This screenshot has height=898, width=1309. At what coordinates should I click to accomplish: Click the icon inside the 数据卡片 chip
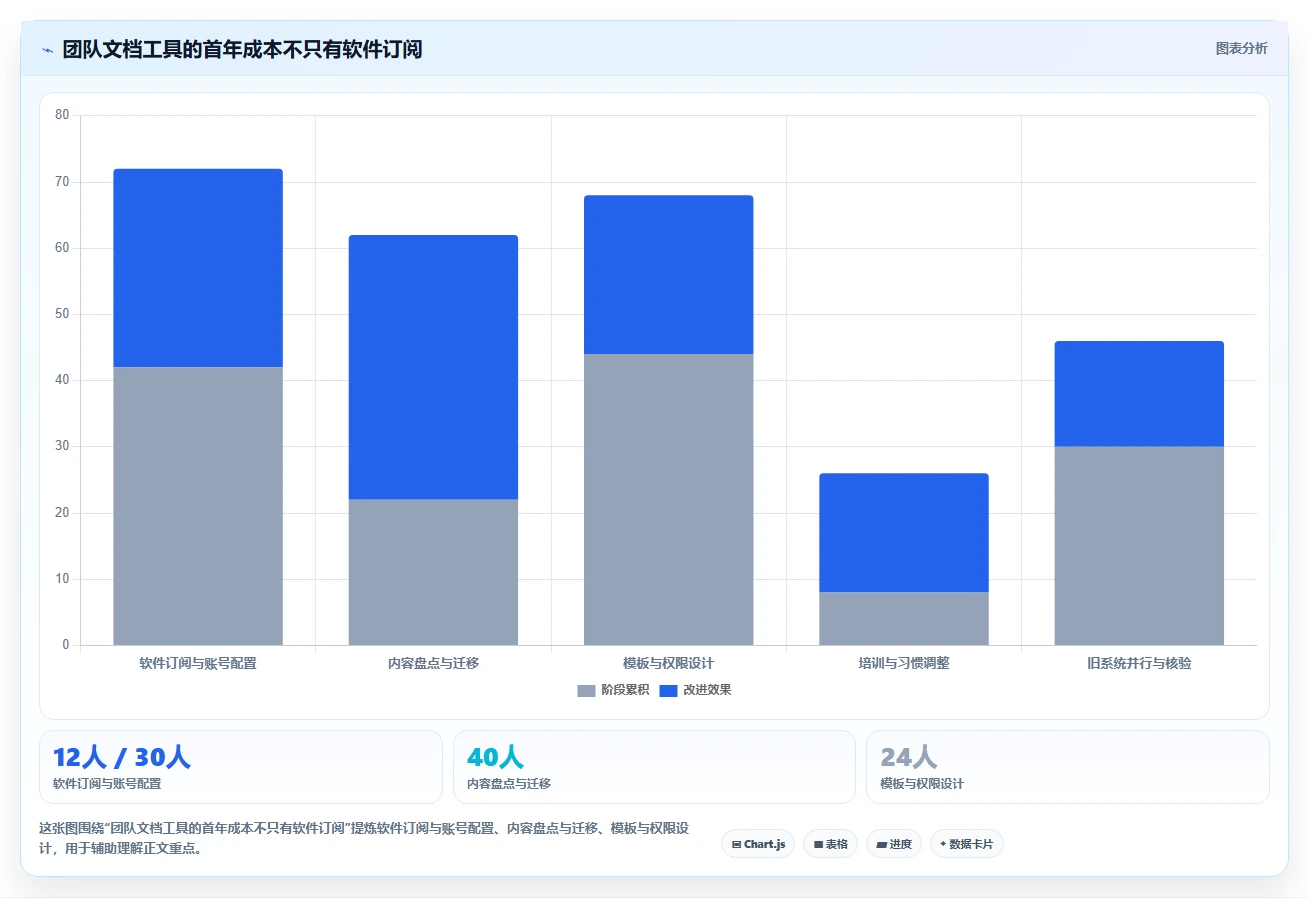pos(943,844)
